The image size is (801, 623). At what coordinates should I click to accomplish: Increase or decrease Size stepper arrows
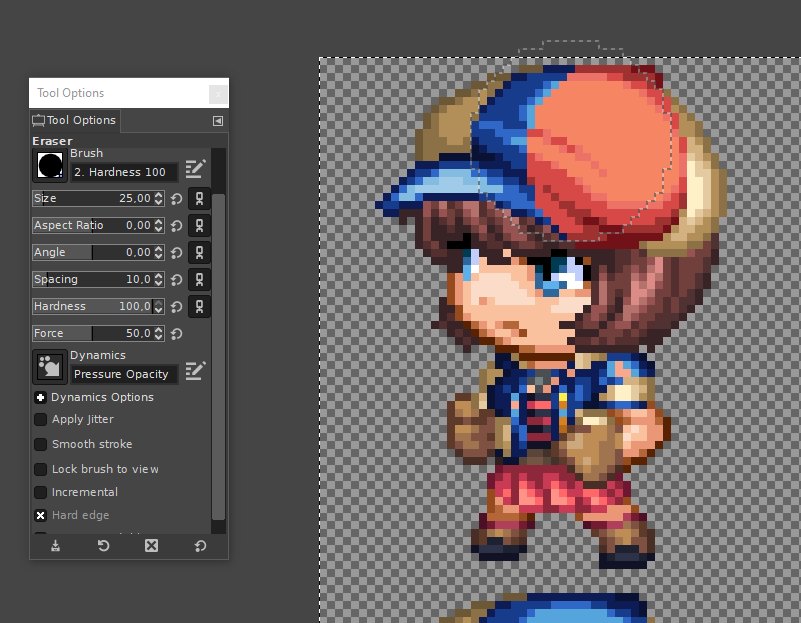point(159,198)
